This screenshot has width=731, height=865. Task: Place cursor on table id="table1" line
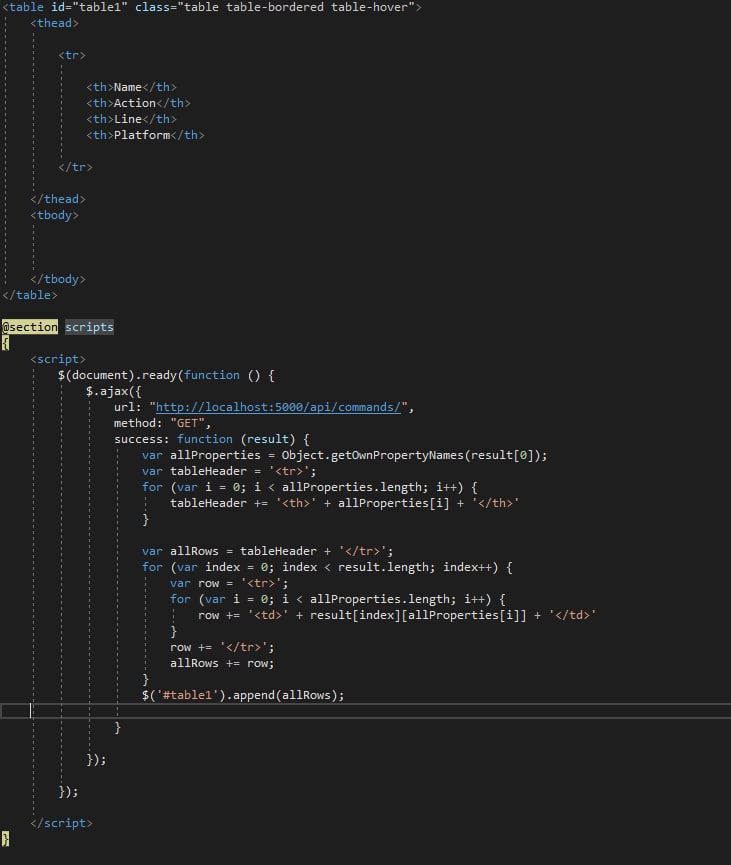(212, 7)
